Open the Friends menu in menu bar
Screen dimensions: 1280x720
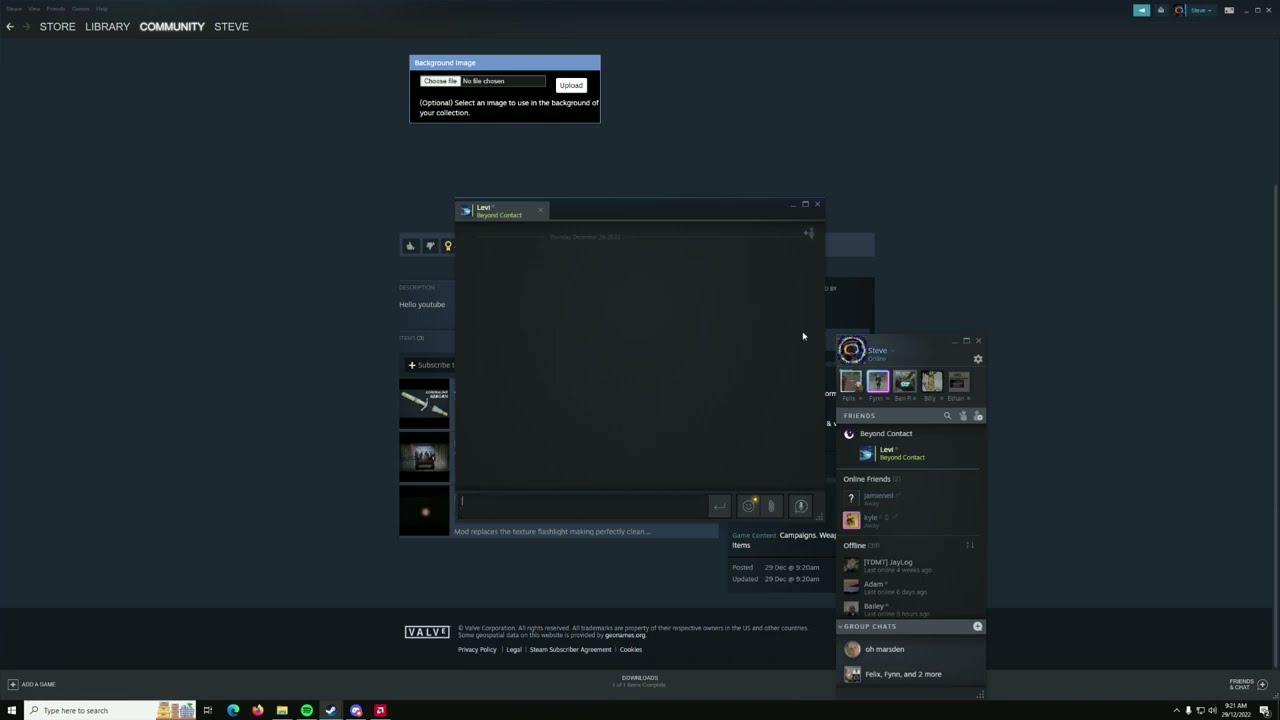(x=55, y=8)
